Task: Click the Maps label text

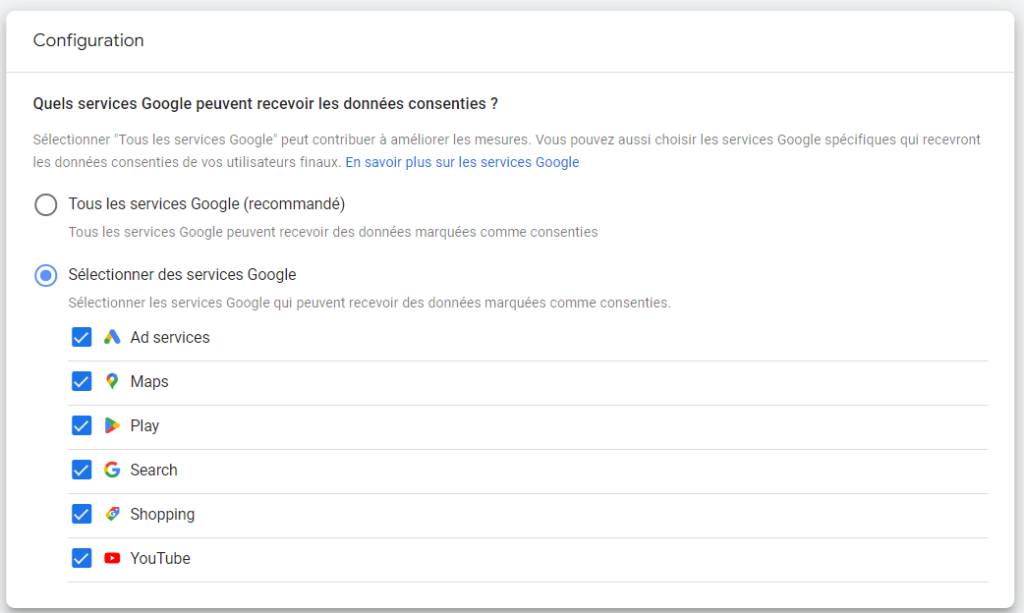Action: click(150, 382)
